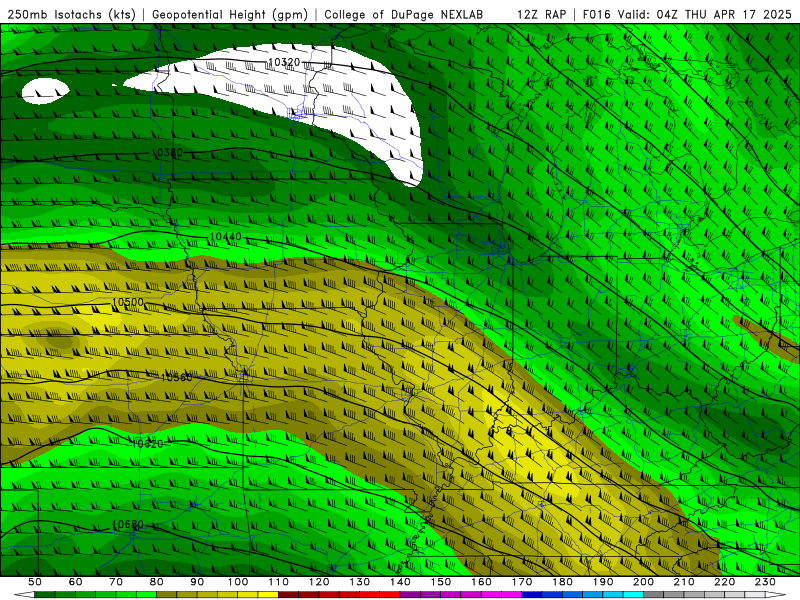Click the 60 knot color bar label
This screenshot has height=600, width=800.
click(x=76, y=582)
